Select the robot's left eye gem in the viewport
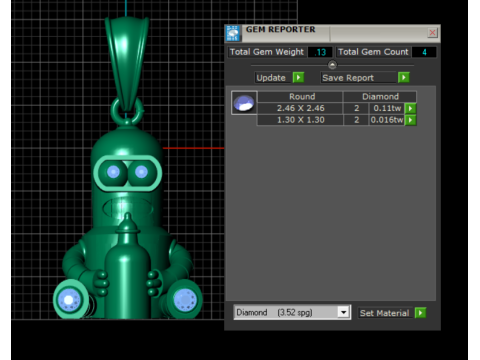 click(113, 172)
